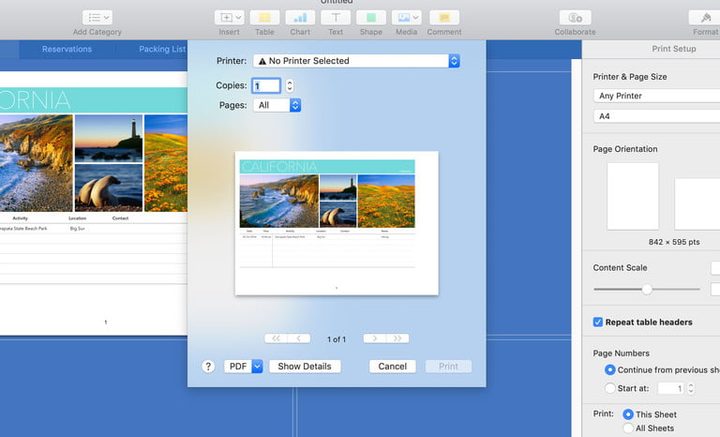Click the '1 of 1' page indicator
Image resolution: width=720 pixels, height=437 pixels.
(x=337, y=339)
